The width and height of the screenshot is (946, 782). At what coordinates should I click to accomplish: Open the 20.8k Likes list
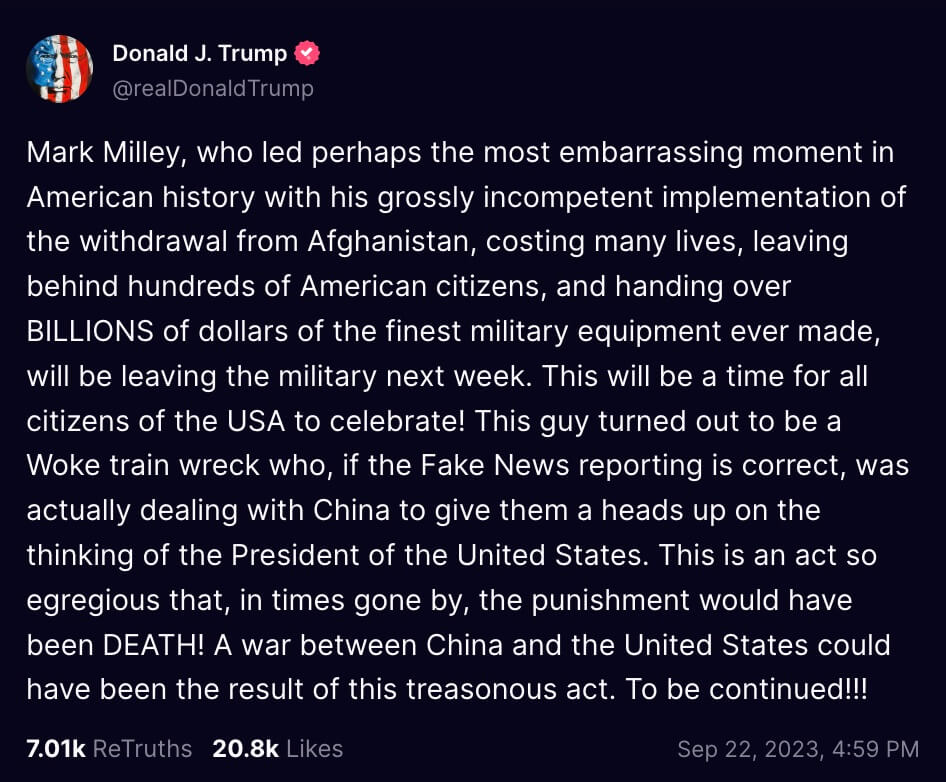(x=277, y=749)
